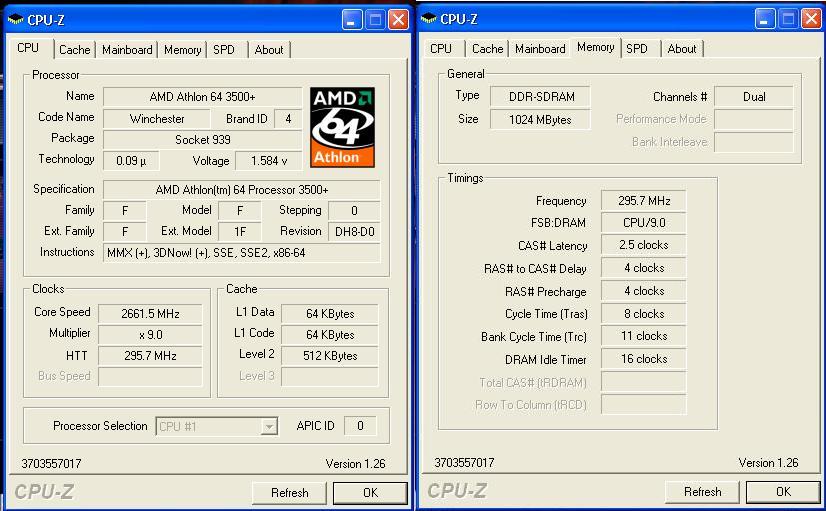Click the Brand ID value 4

[x=288, y=119]
